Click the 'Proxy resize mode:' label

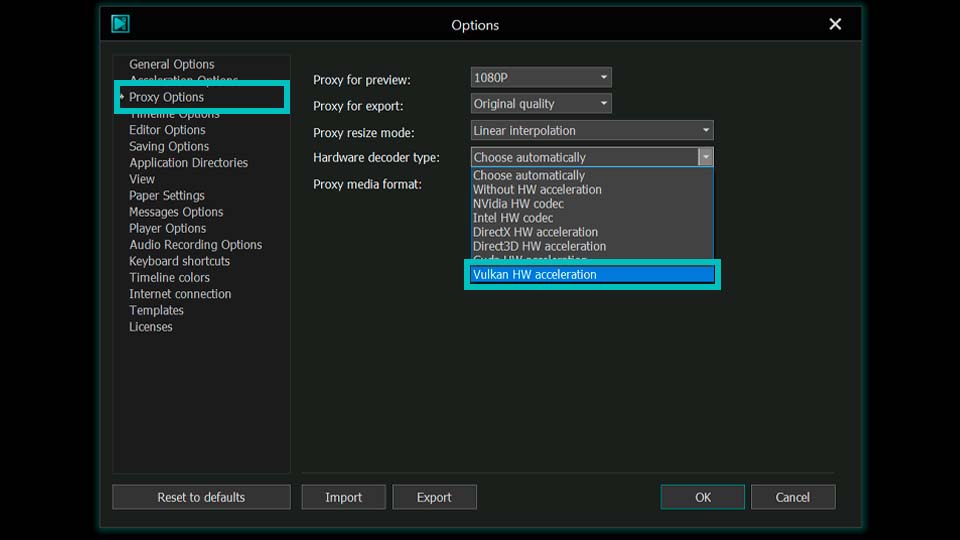364,133
